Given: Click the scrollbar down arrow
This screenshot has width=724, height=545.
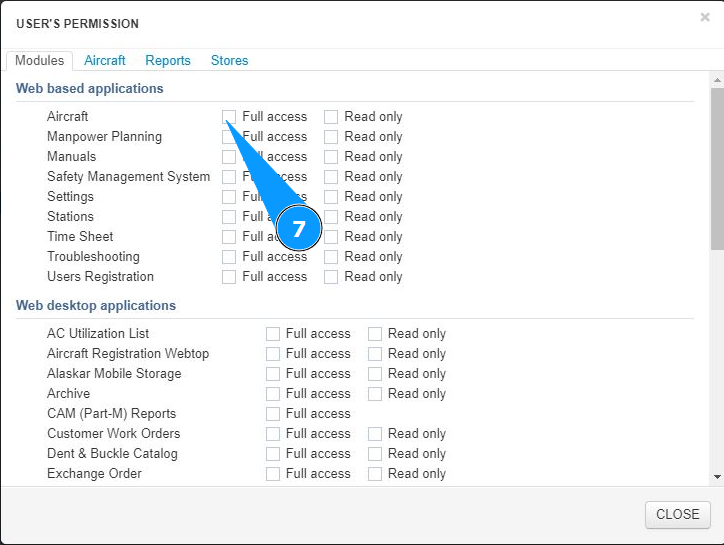Looking at the screenshot, I should coord(717,478).
